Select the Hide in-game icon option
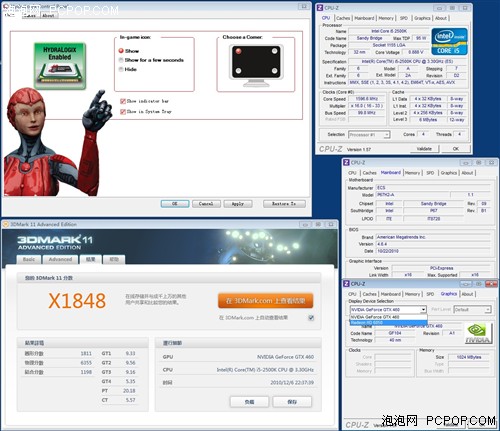500x431 pixels. tap(121, 69)
